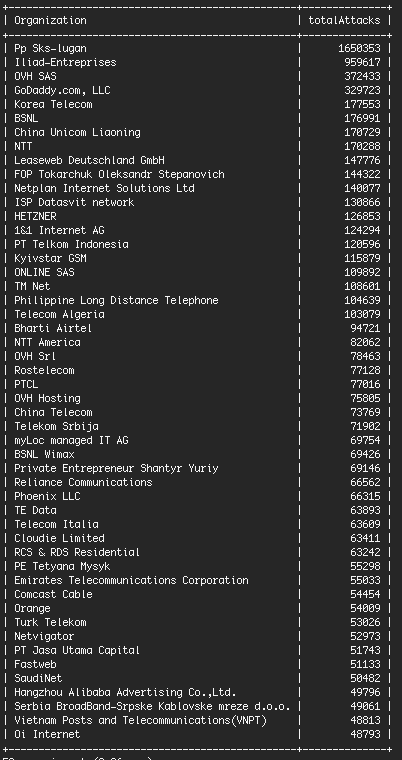Click Telecom Algeria text

[x=59, y=315]
